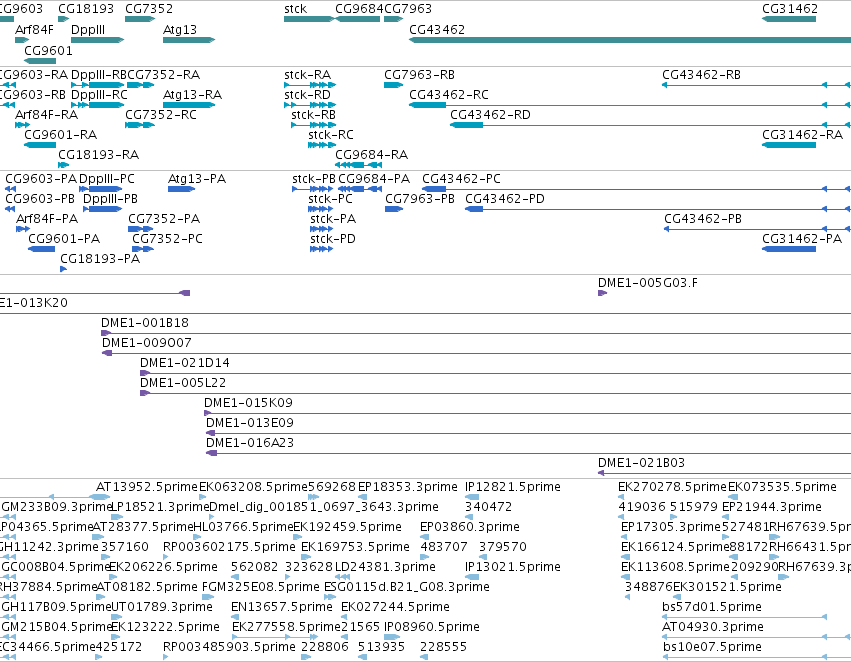Click the Atg13 gene label

point(180,30)
